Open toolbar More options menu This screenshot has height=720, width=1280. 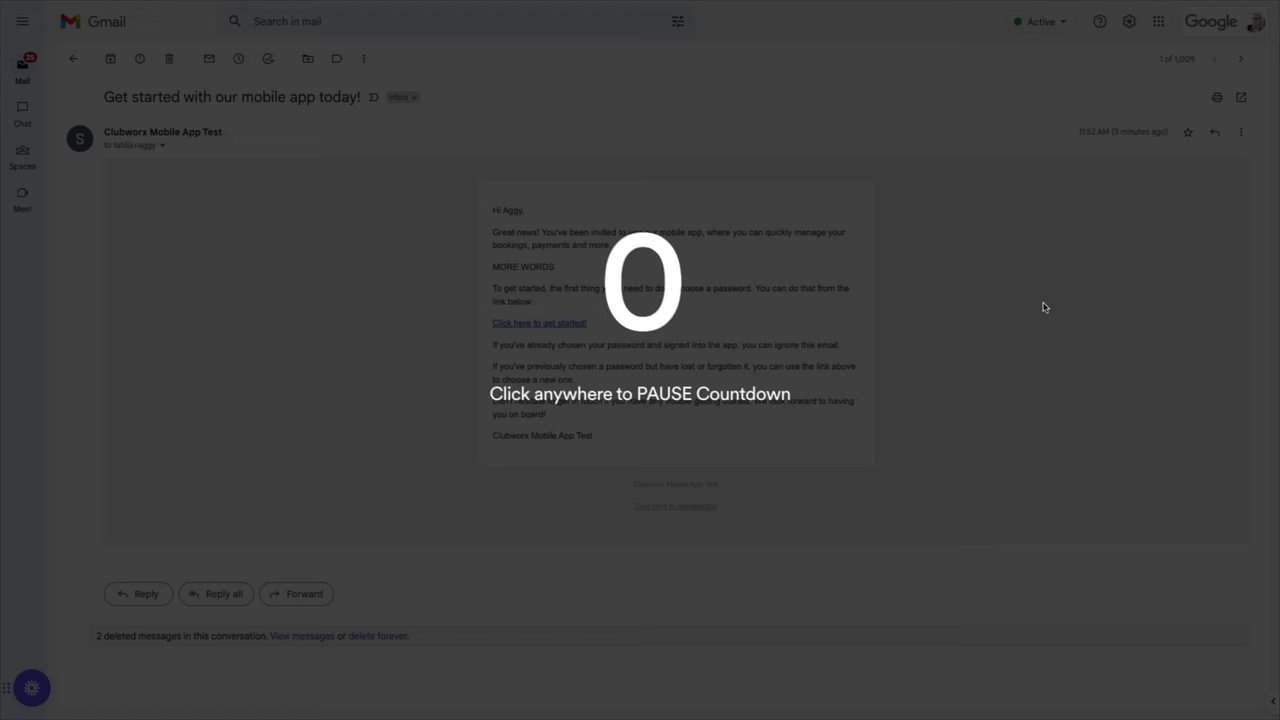pyautogui.click(x=364, y=59)
